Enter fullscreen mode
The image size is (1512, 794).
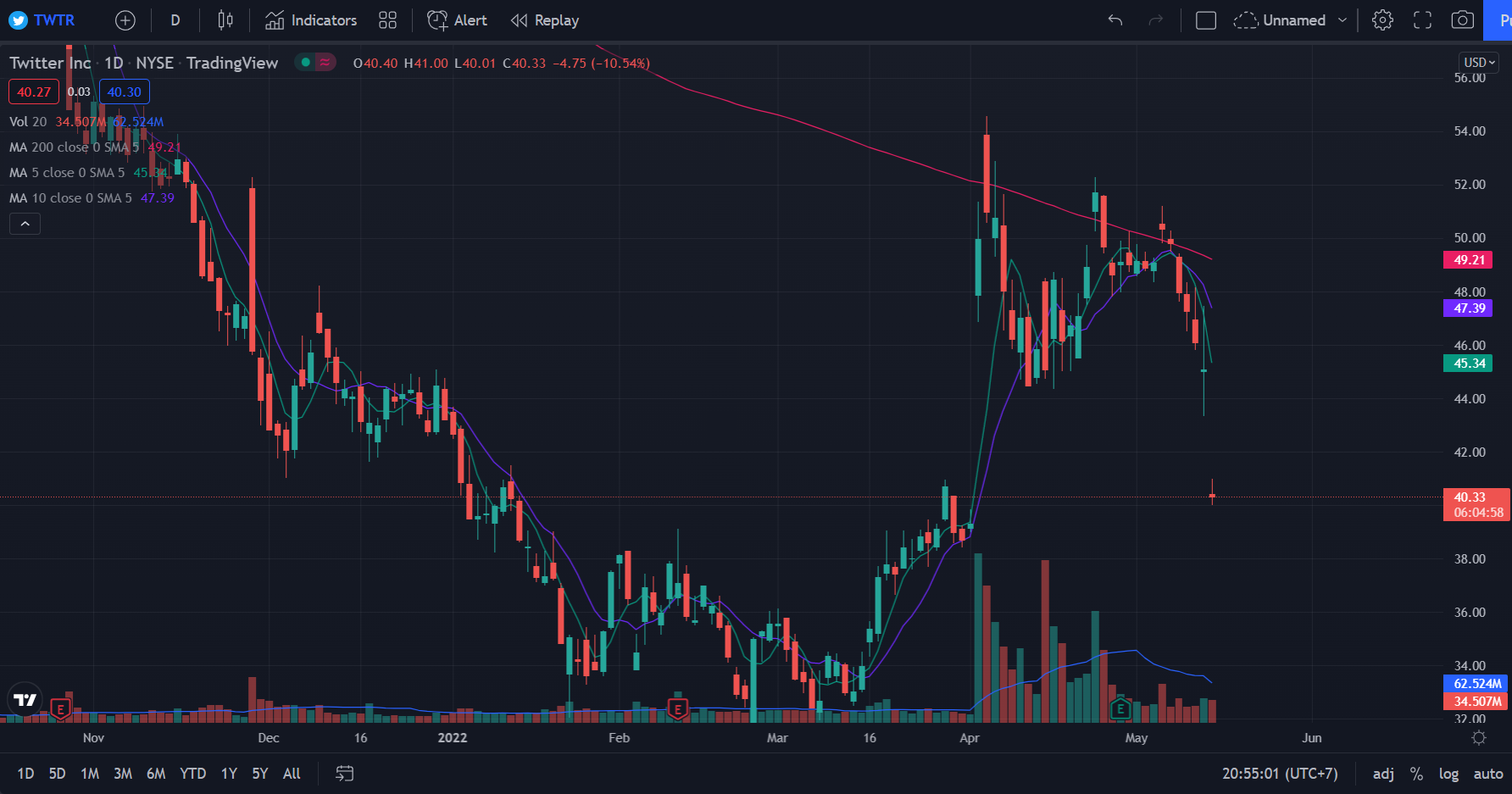1423,20
